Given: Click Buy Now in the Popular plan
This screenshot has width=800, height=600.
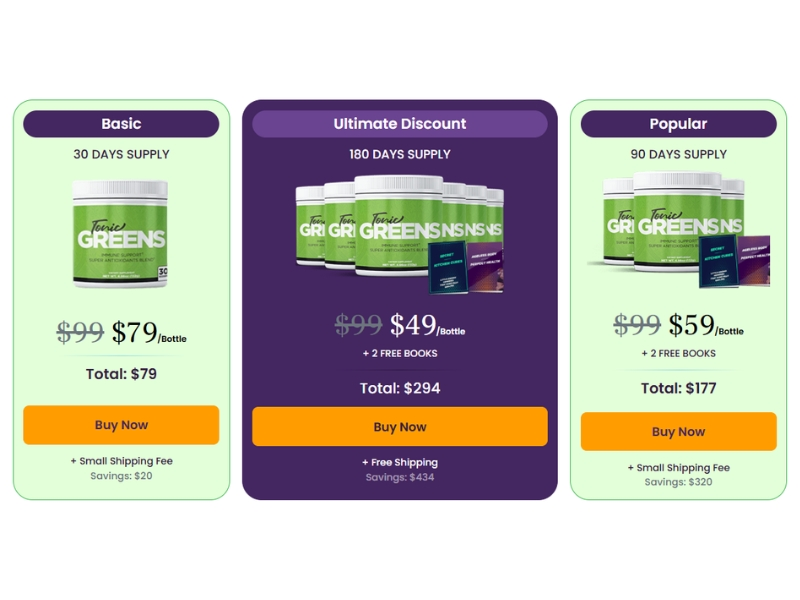Looking at the screenshot, I should [678, 432].
